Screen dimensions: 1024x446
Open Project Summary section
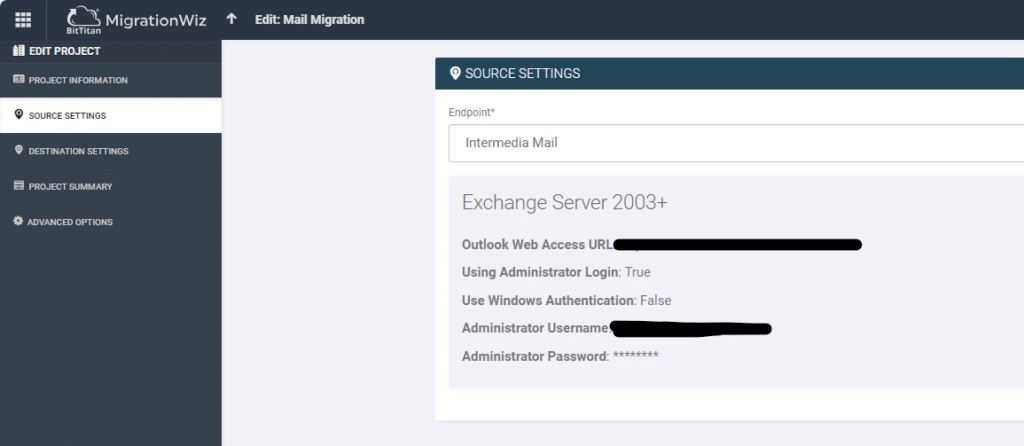pyautogui.click(x=110, y=187)
